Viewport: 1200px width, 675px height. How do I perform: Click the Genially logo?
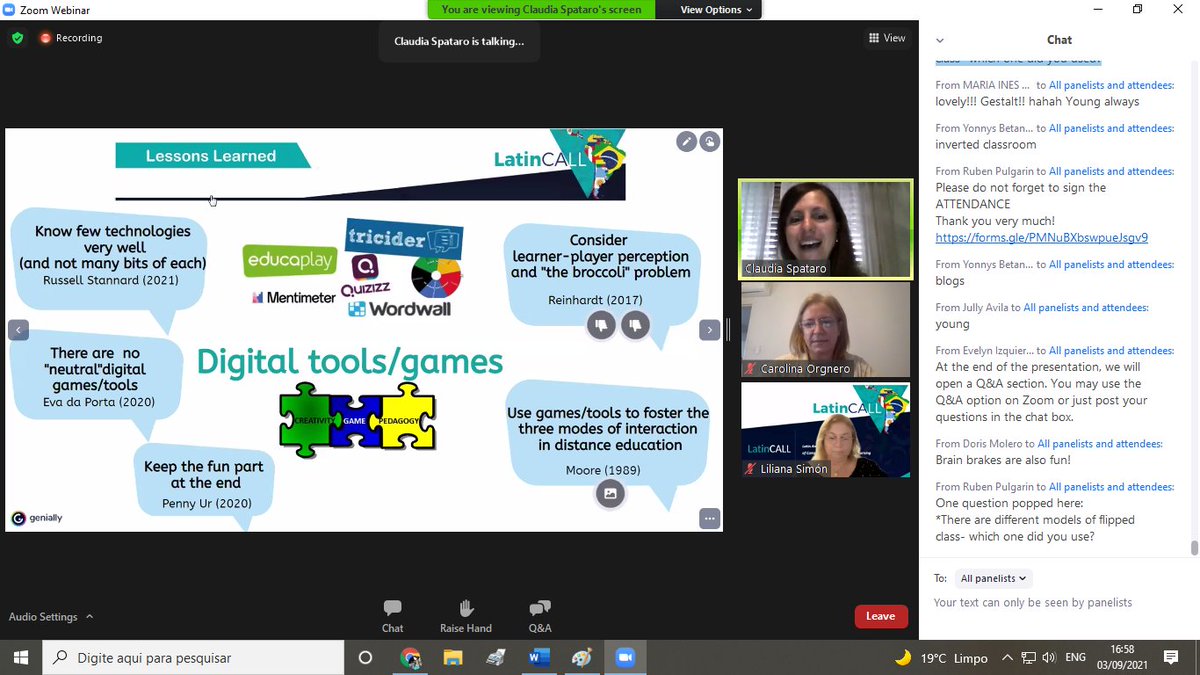(x=39, y=518)
